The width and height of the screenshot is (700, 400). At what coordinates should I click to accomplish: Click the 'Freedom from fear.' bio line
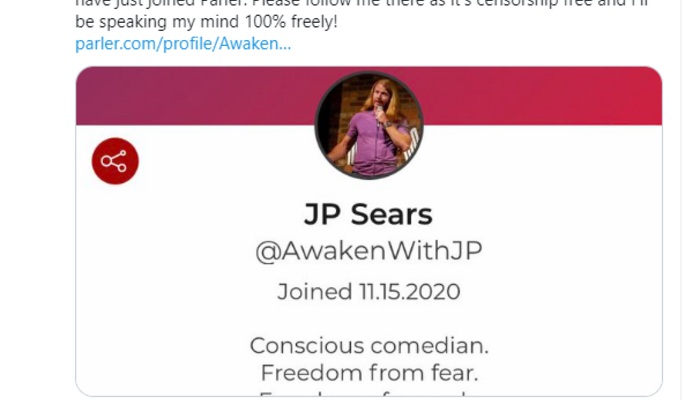(x=369, y=373)
